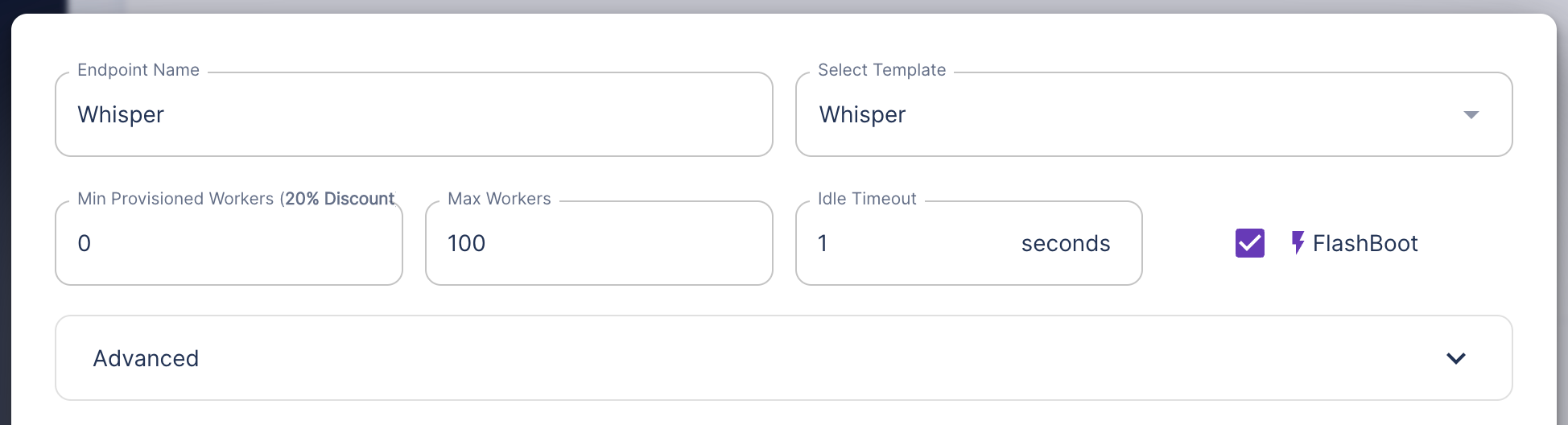This screenshot has width=1568, height=425.
Task: Expand the Advanced section chevron
Action: click(x=1455, y=358)
